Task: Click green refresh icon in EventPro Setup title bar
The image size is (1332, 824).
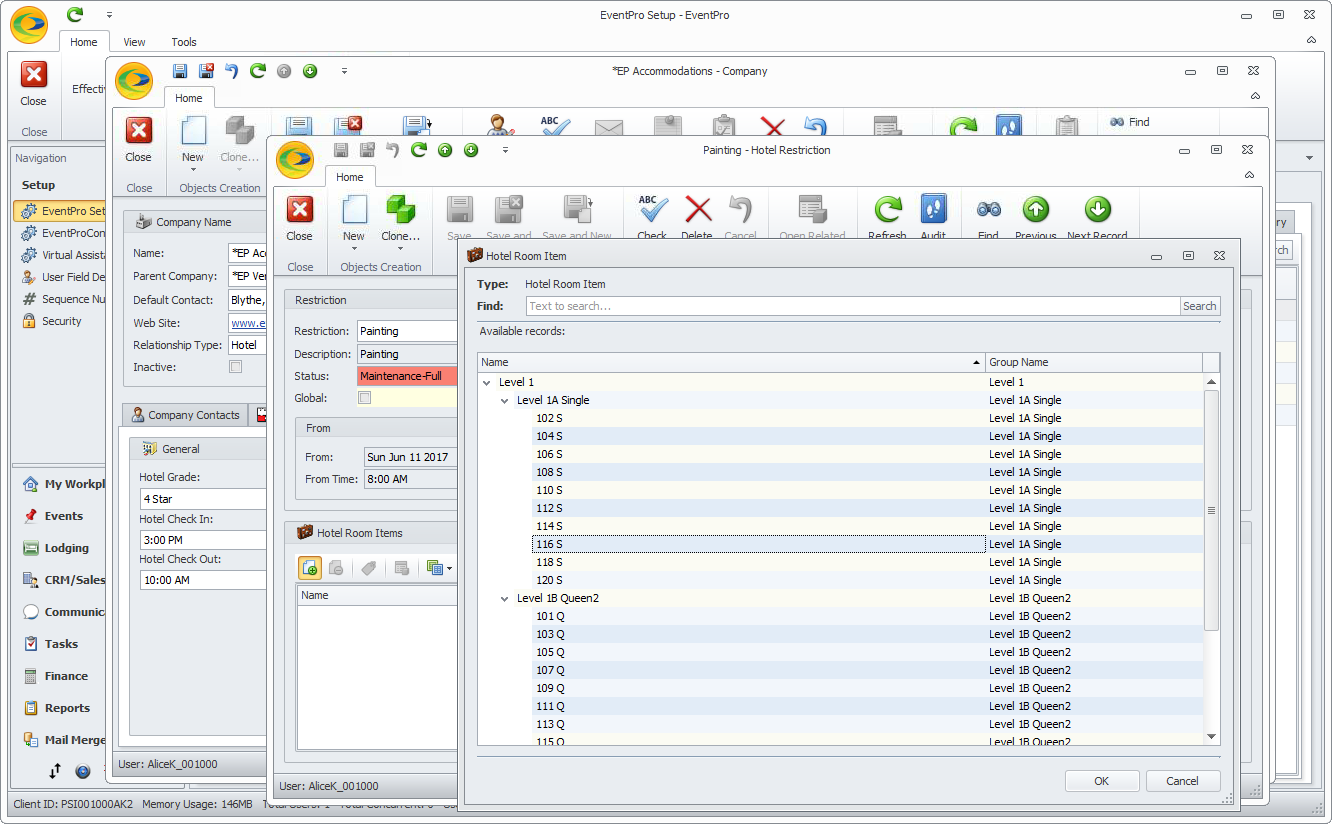Action: click(x=75, y=15)
